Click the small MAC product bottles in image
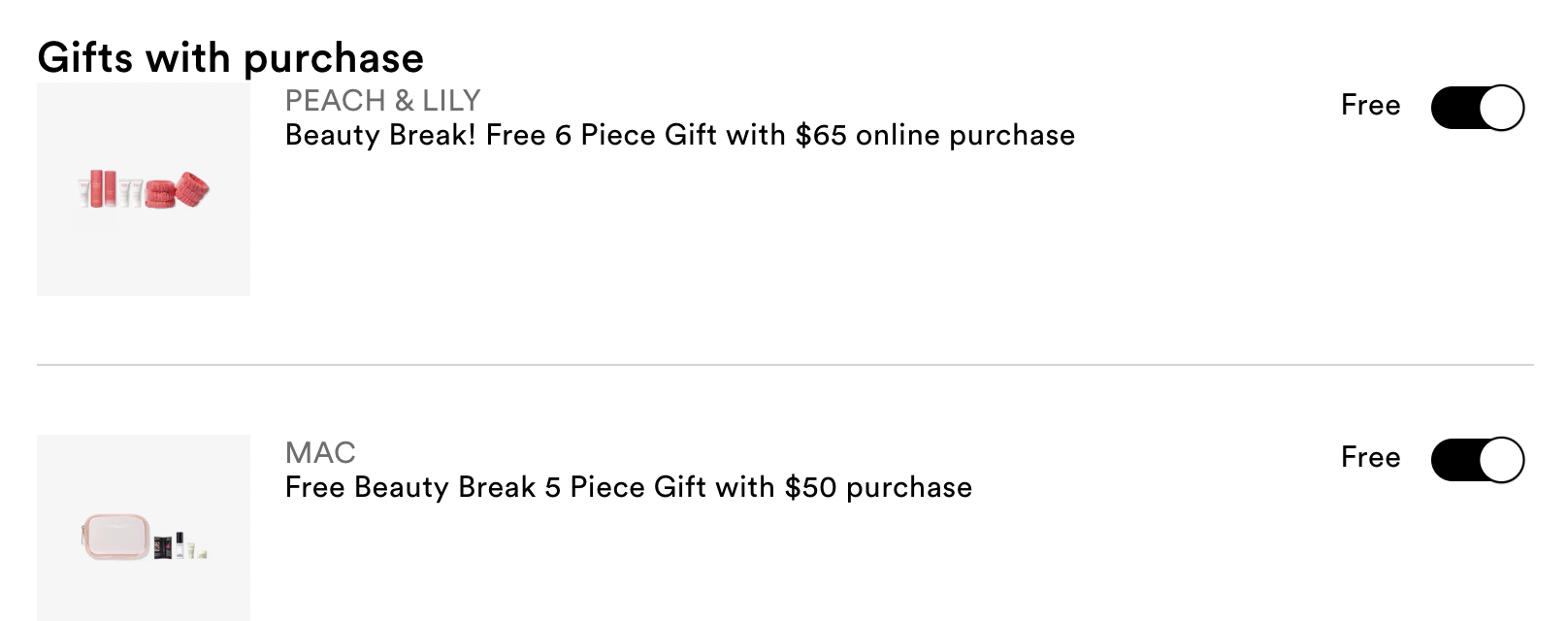The height and width of the screenshot is (621, 1568). (180, 543)
